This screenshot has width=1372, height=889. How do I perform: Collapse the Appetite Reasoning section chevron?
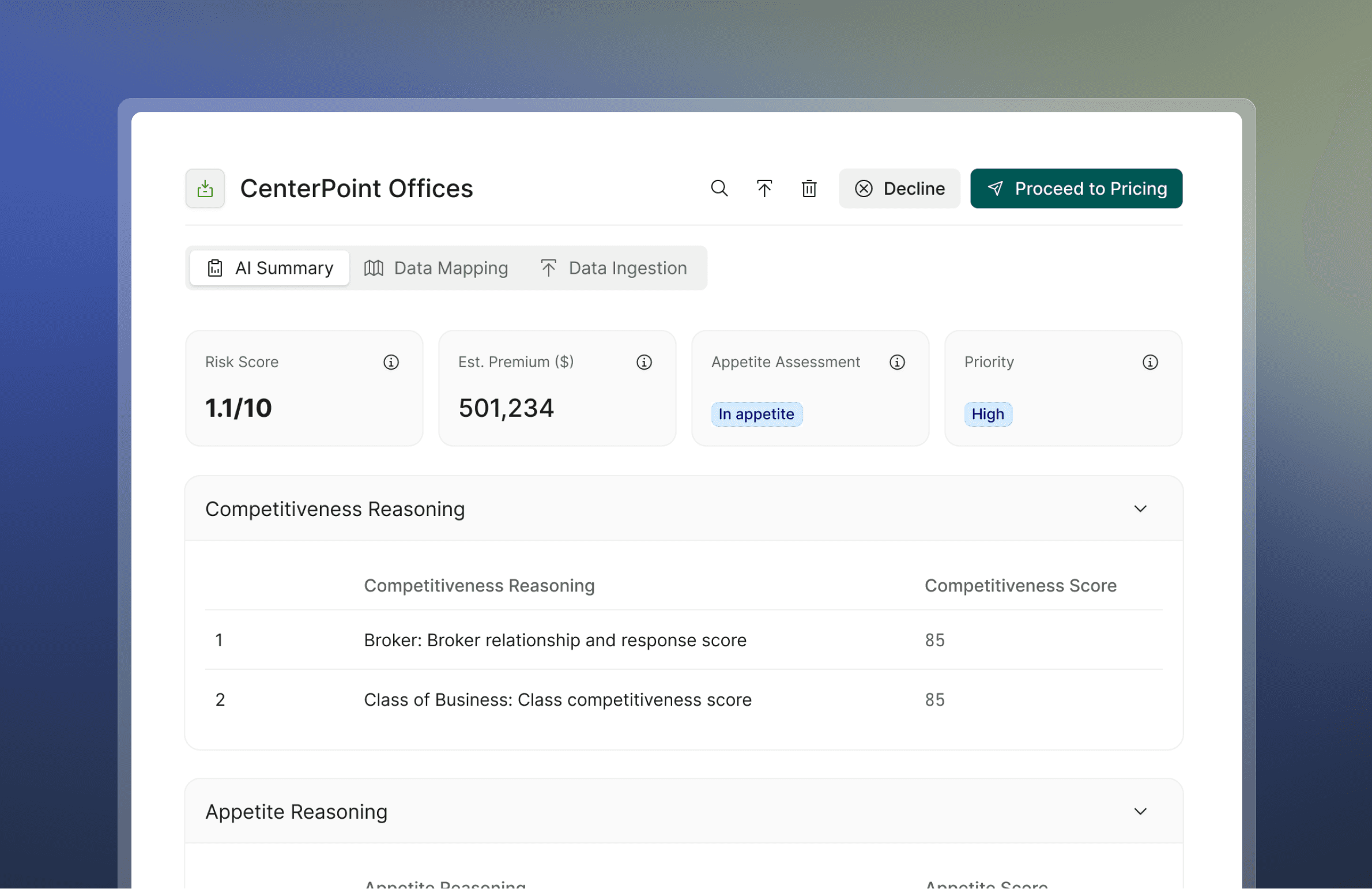point(1140,811)
